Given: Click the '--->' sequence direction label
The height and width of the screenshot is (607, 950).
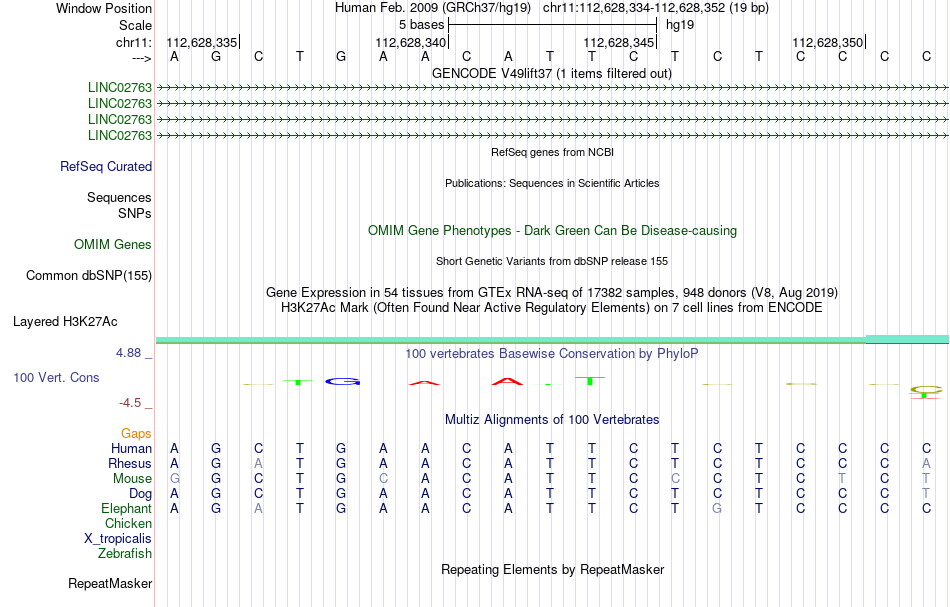Looking at the screenshot, I should pyautogui.click(x=141, y=58).
